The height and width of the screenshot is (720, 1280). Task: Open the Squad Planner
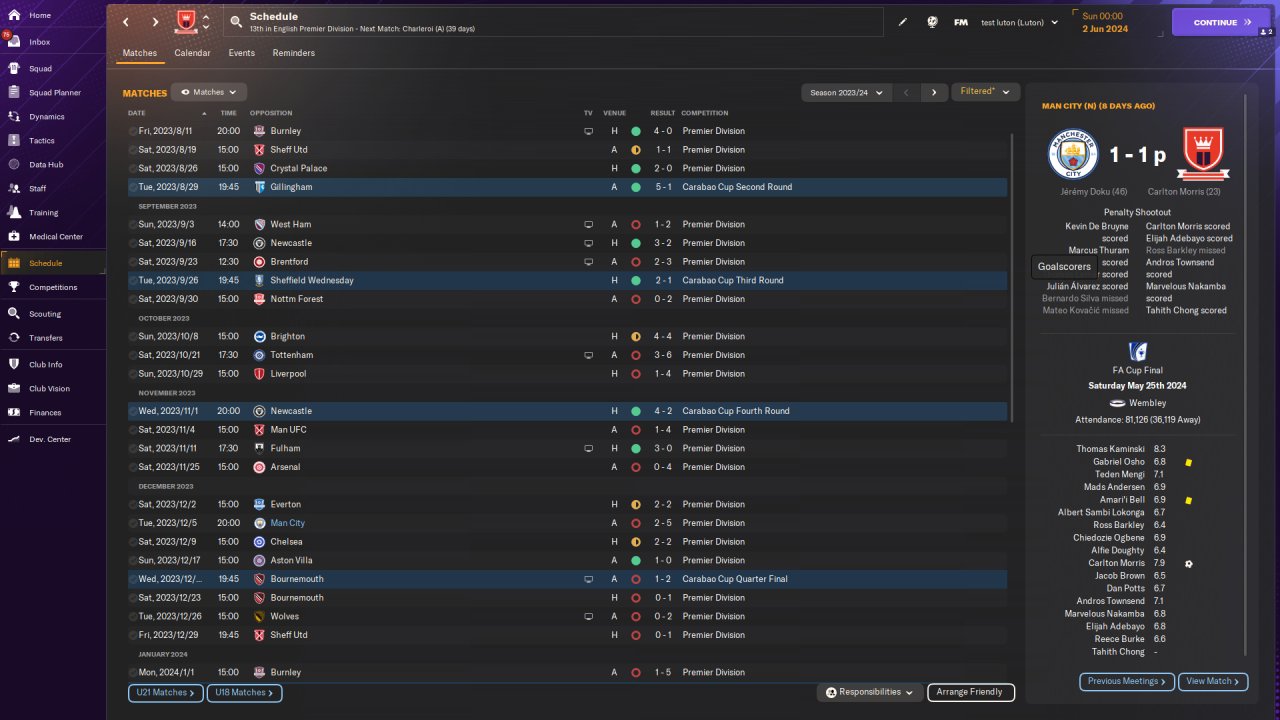coord(52,92)
